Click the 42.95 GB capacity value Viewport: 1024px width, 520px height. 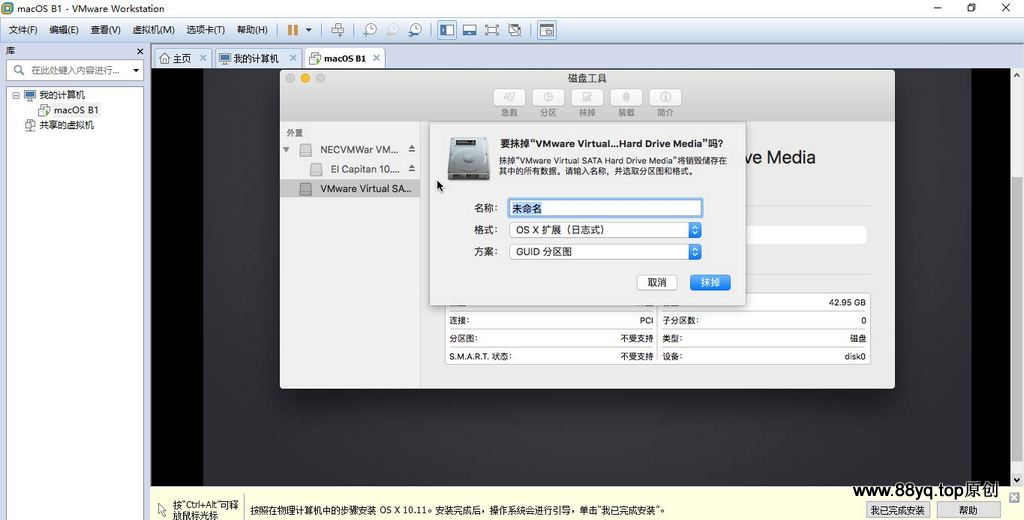[x=847, y=302]
